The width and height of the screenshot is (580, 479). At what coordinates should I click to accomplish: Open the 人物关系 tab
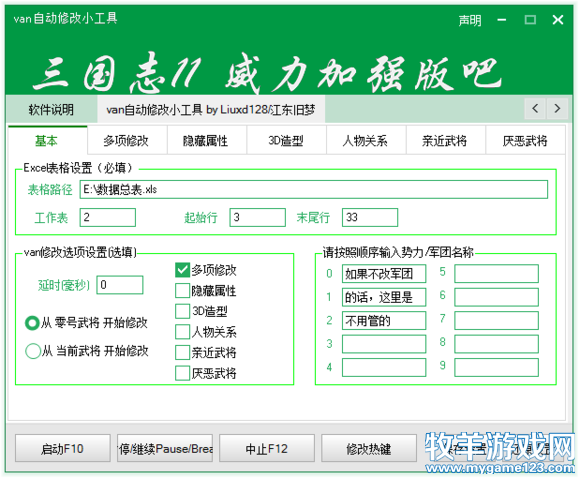[366, 141]
